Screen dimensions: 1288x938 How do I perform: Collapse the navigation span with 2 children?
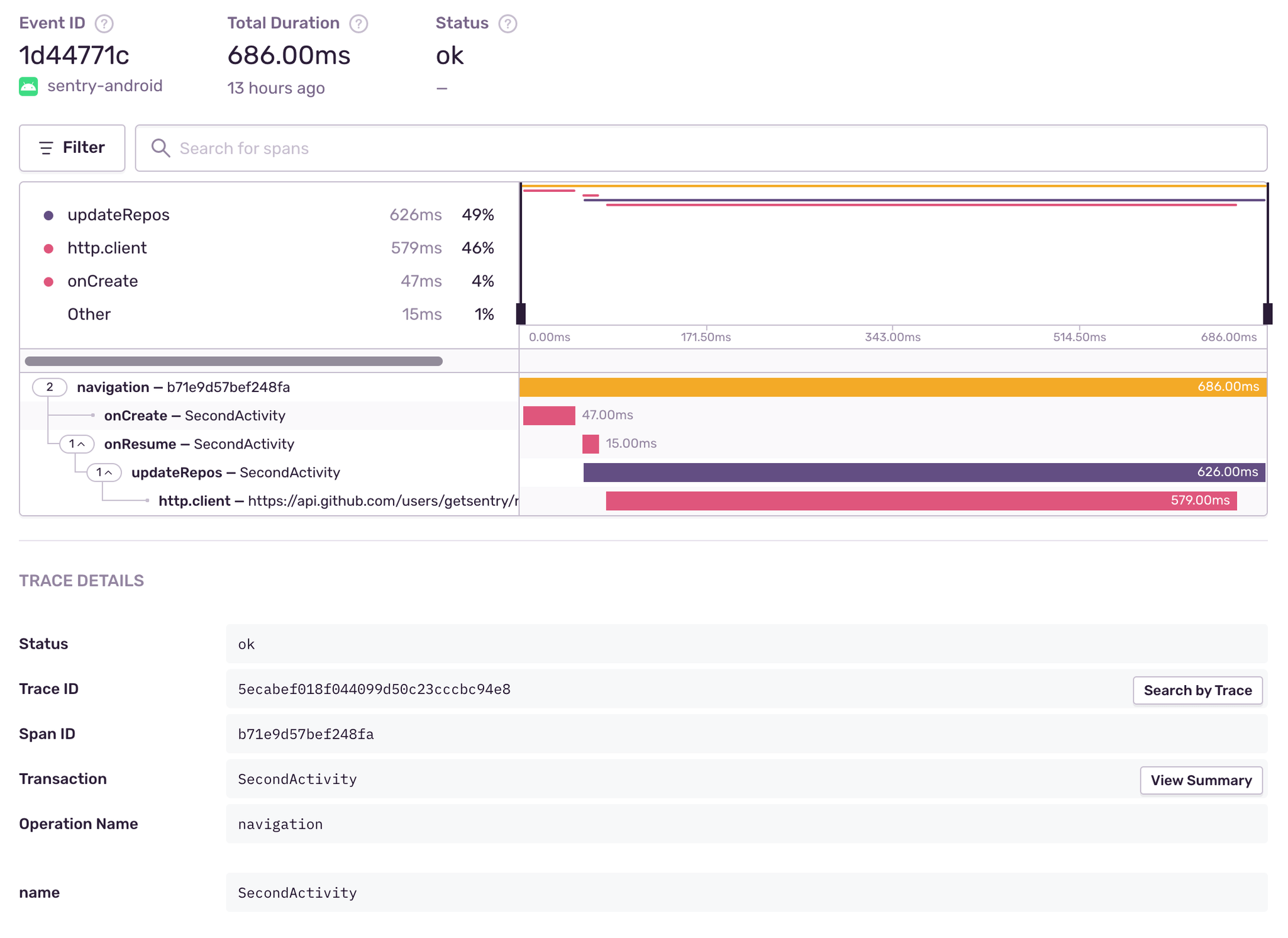click(50, 387)
